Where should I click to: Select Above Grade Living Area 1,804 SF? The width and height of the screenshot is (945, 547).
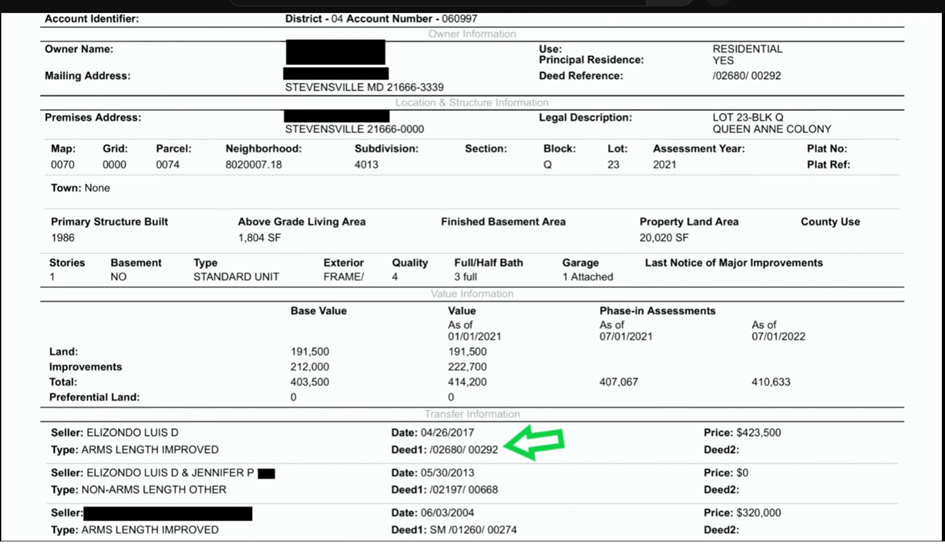(x=260, y=237)
